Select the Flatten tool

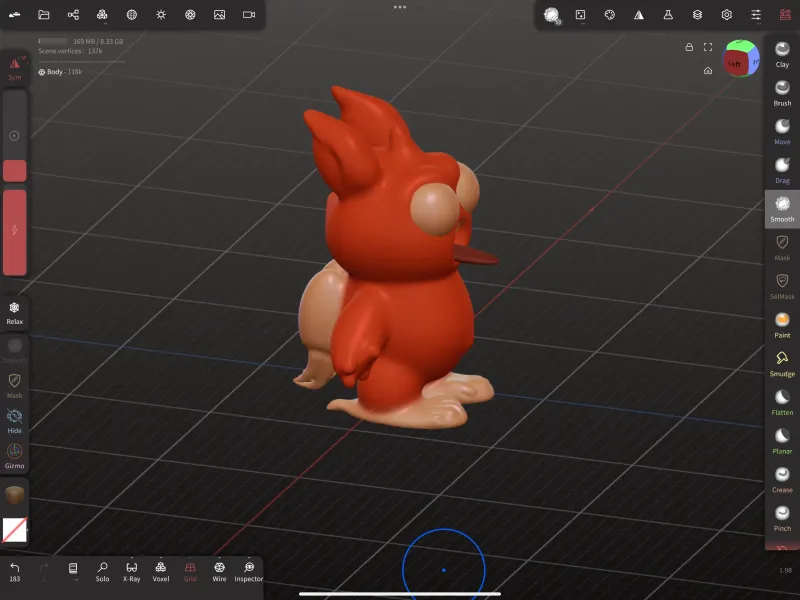tap(782, 403)
